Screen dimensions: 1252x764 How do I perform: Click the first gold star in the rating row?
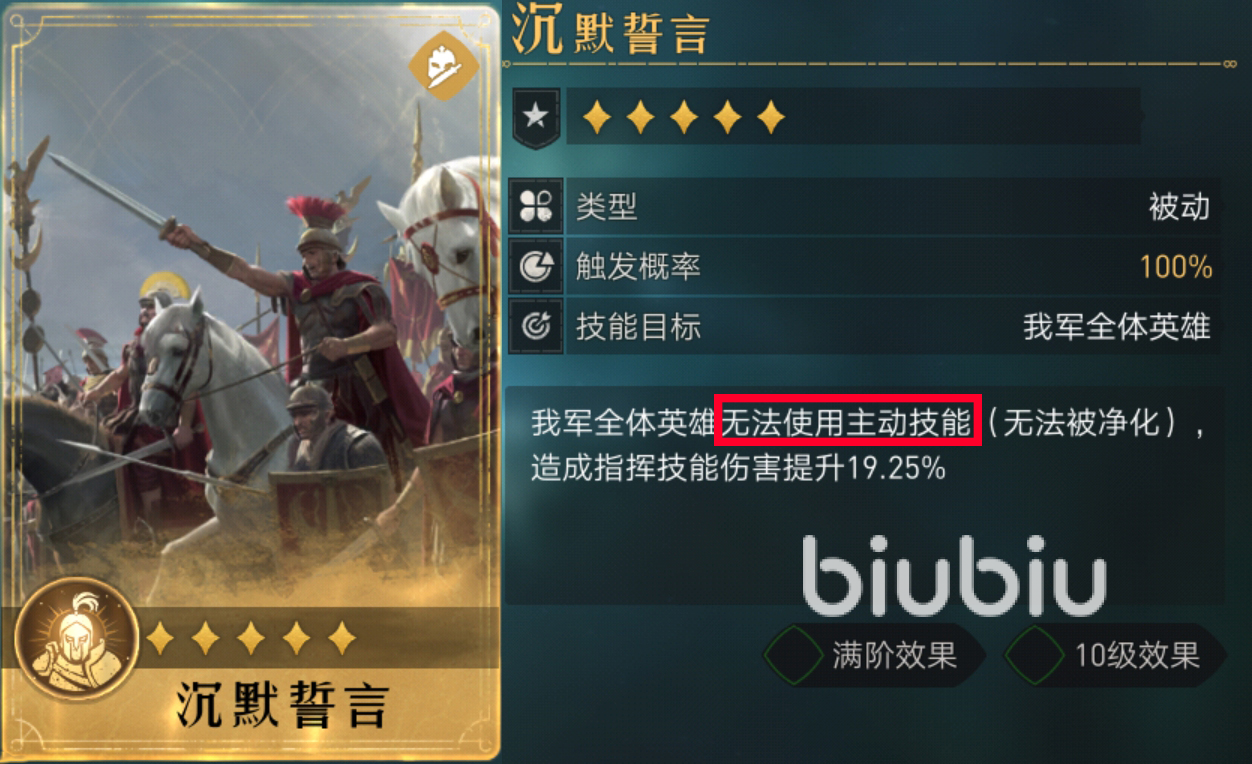pyautogui.click(x=596, y=118)
